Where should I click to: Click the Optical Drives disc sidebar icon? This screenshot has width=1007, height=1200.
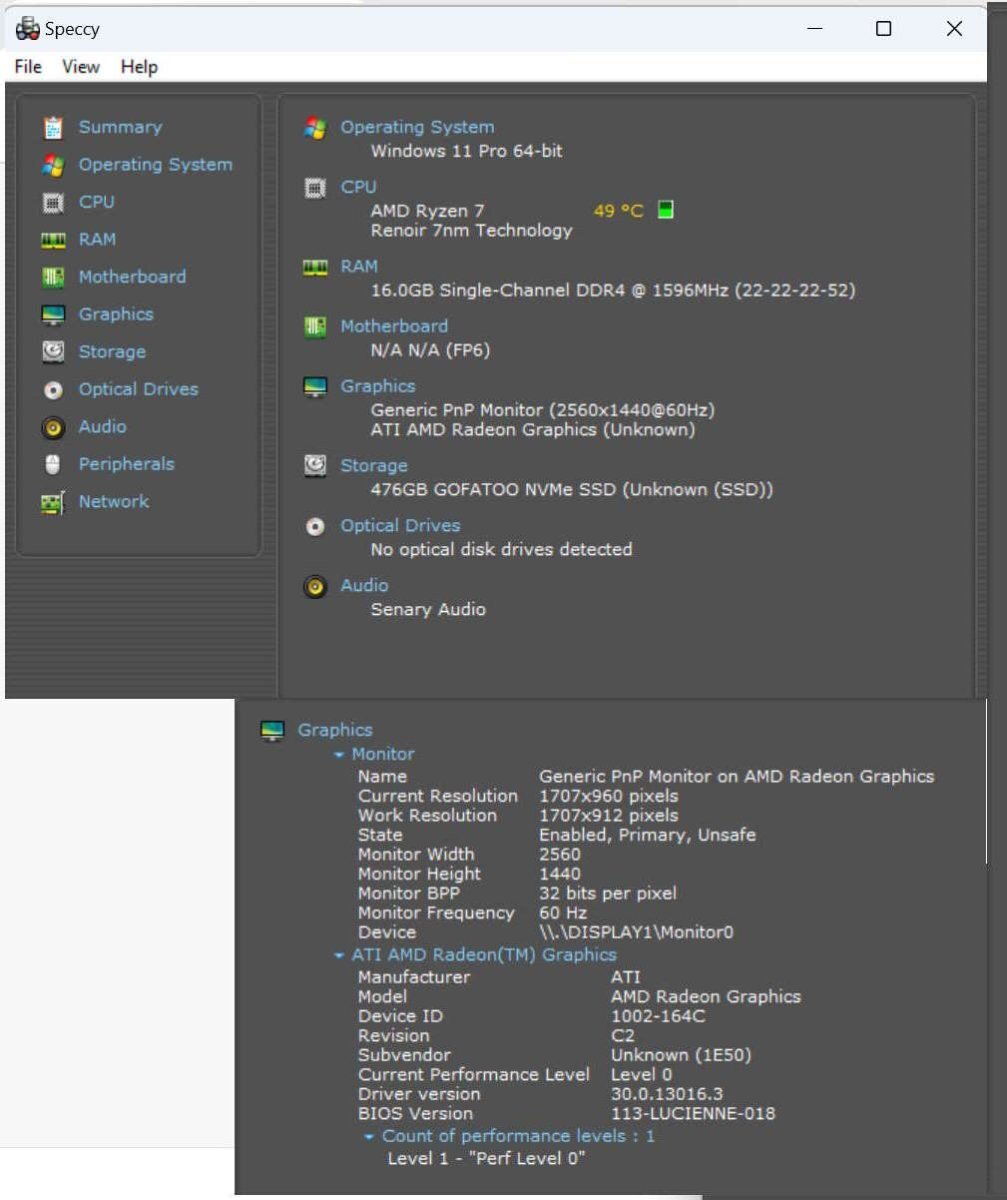[x=53, y=390]
